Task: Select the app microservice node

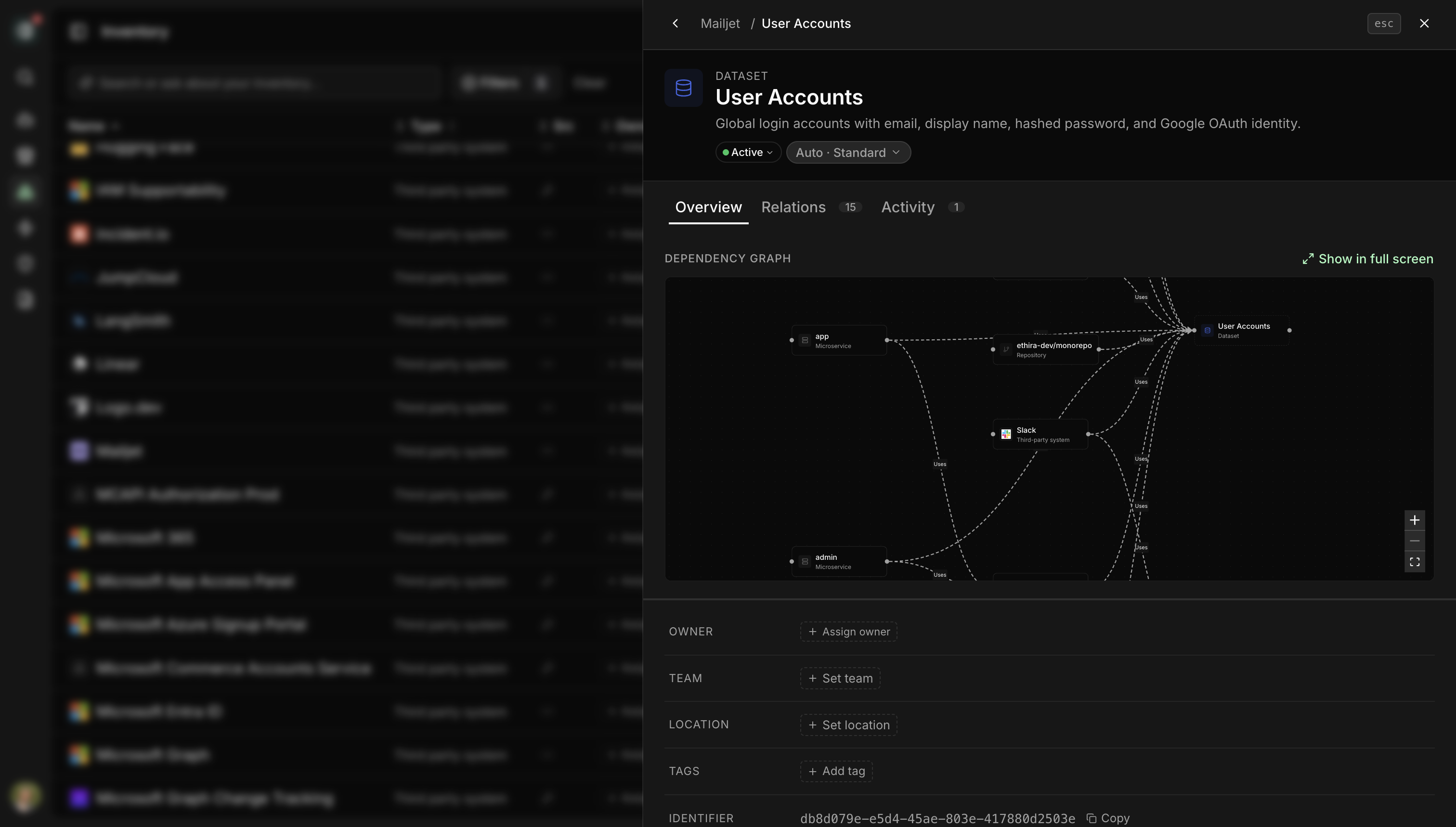Action: coord(838,340)
